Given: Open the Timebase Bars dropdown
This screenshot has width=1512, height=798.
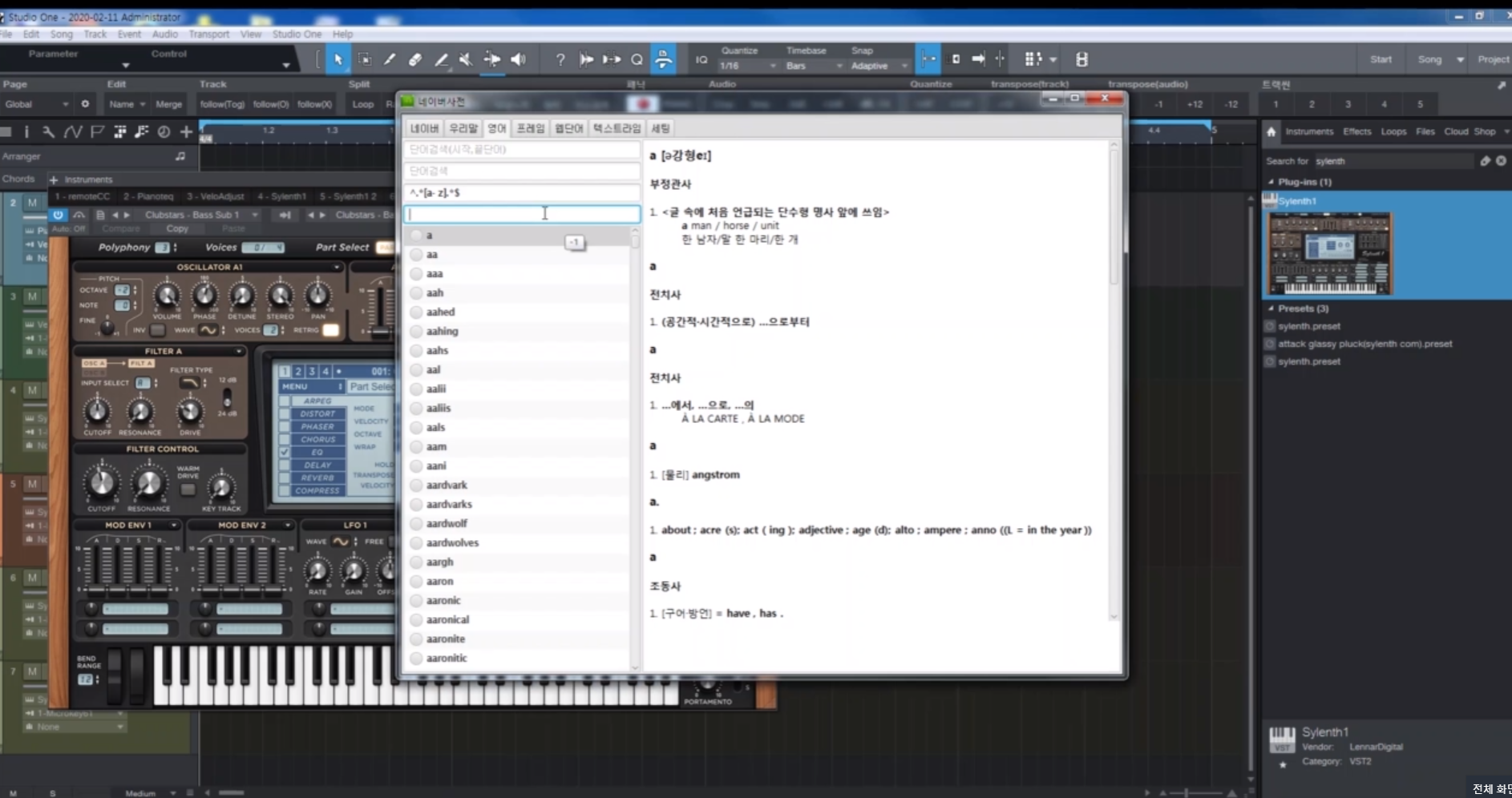Looking at the screenshot, I should (x=814, y=66).
